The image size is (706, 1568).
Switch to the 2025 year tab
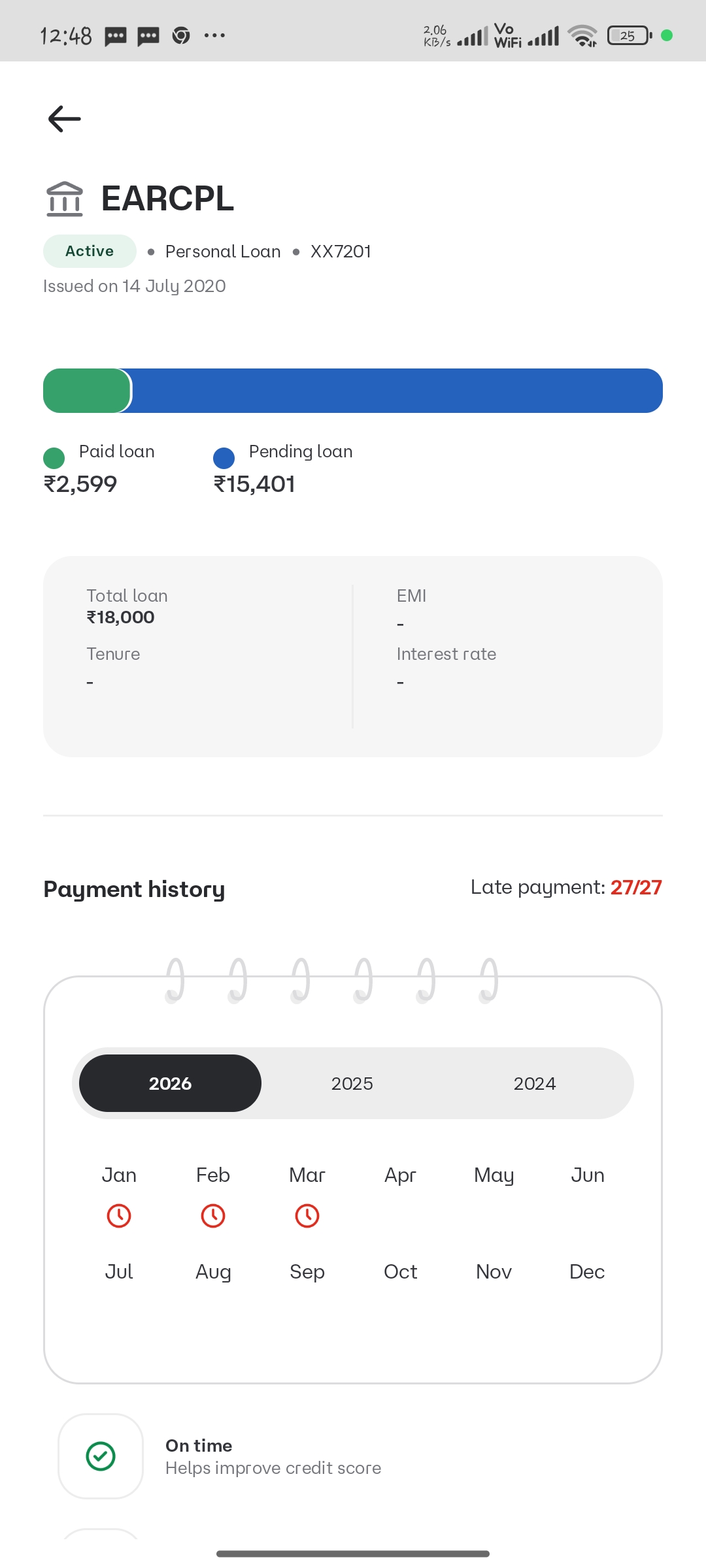point(352,1083)
